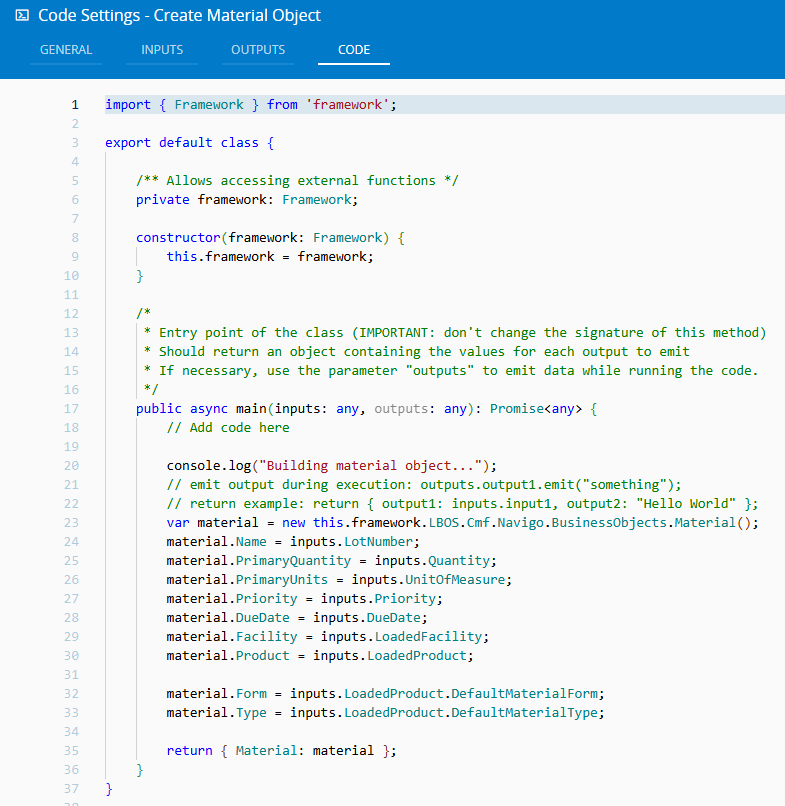The image size is (785, 806).
Task: Click 'private framework: Framework;' line
Action: (247, 199)
